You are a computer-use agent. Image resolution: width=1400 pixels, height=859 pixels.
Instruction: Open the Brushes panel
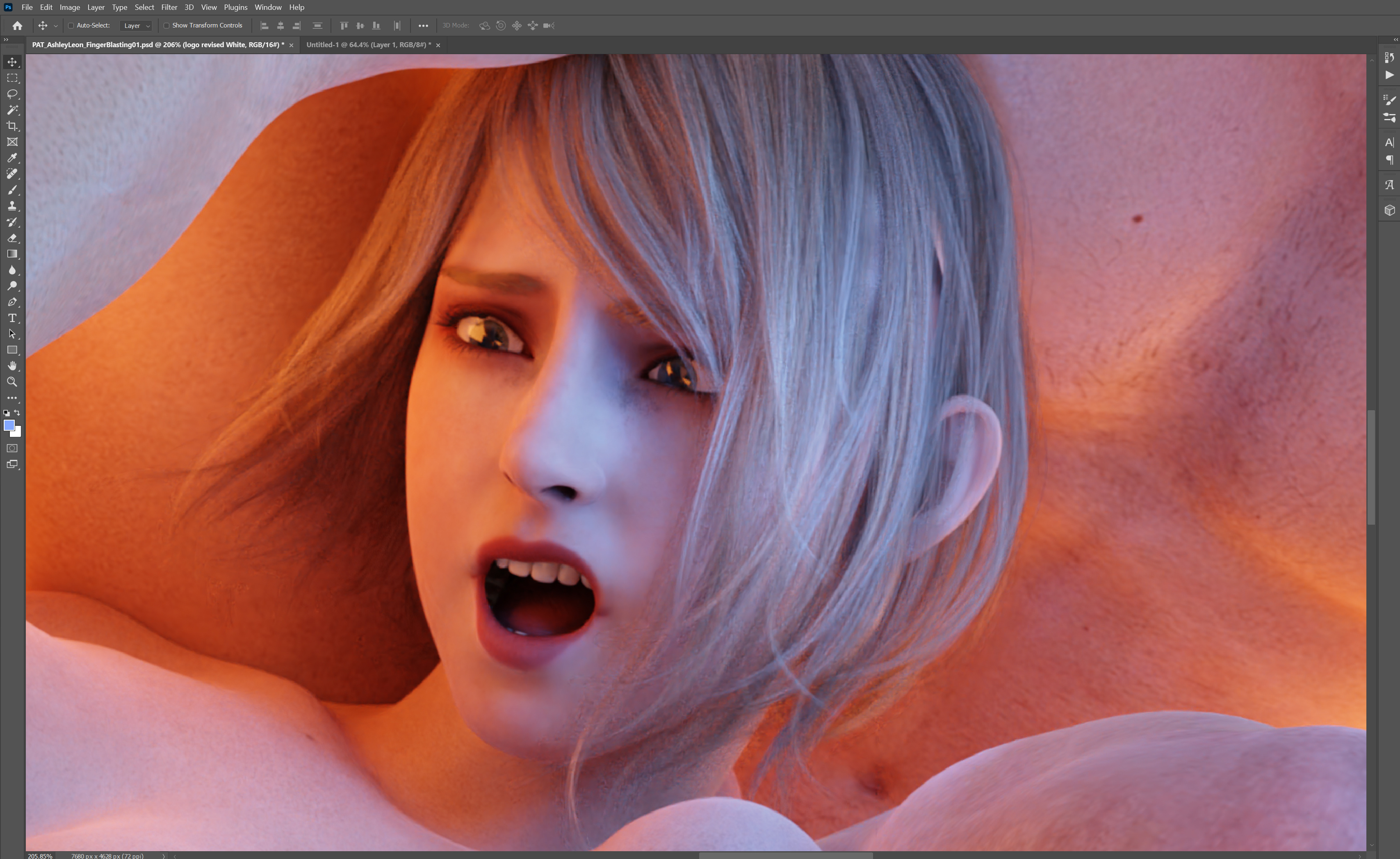click(x=1389, y=118)
